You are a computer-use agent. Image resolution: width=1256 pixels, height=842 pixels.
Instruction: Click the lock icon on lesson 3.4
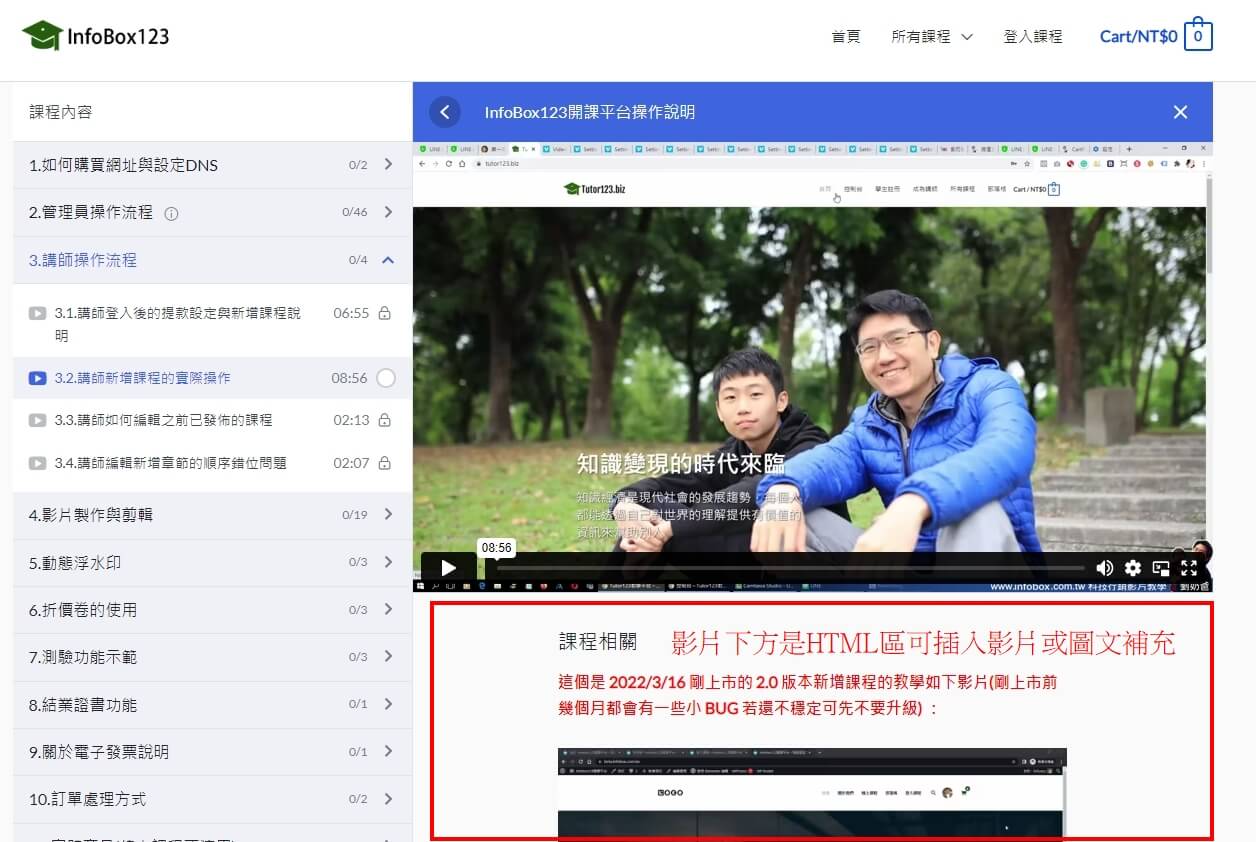(385, 463)
